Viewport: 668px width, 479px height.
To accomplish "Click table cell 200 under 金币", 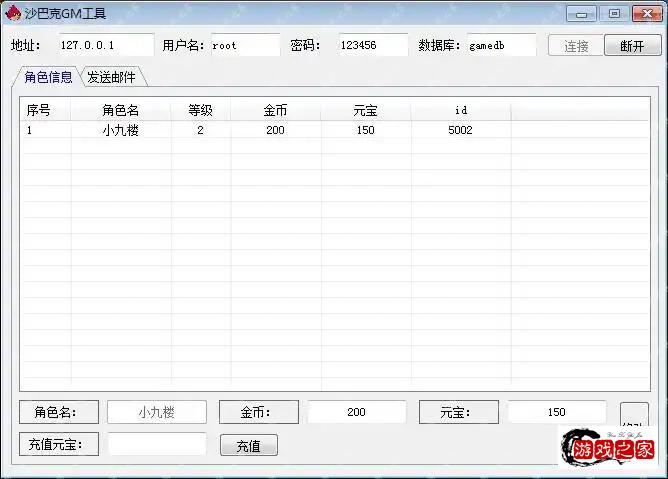I will pos(275,130).
